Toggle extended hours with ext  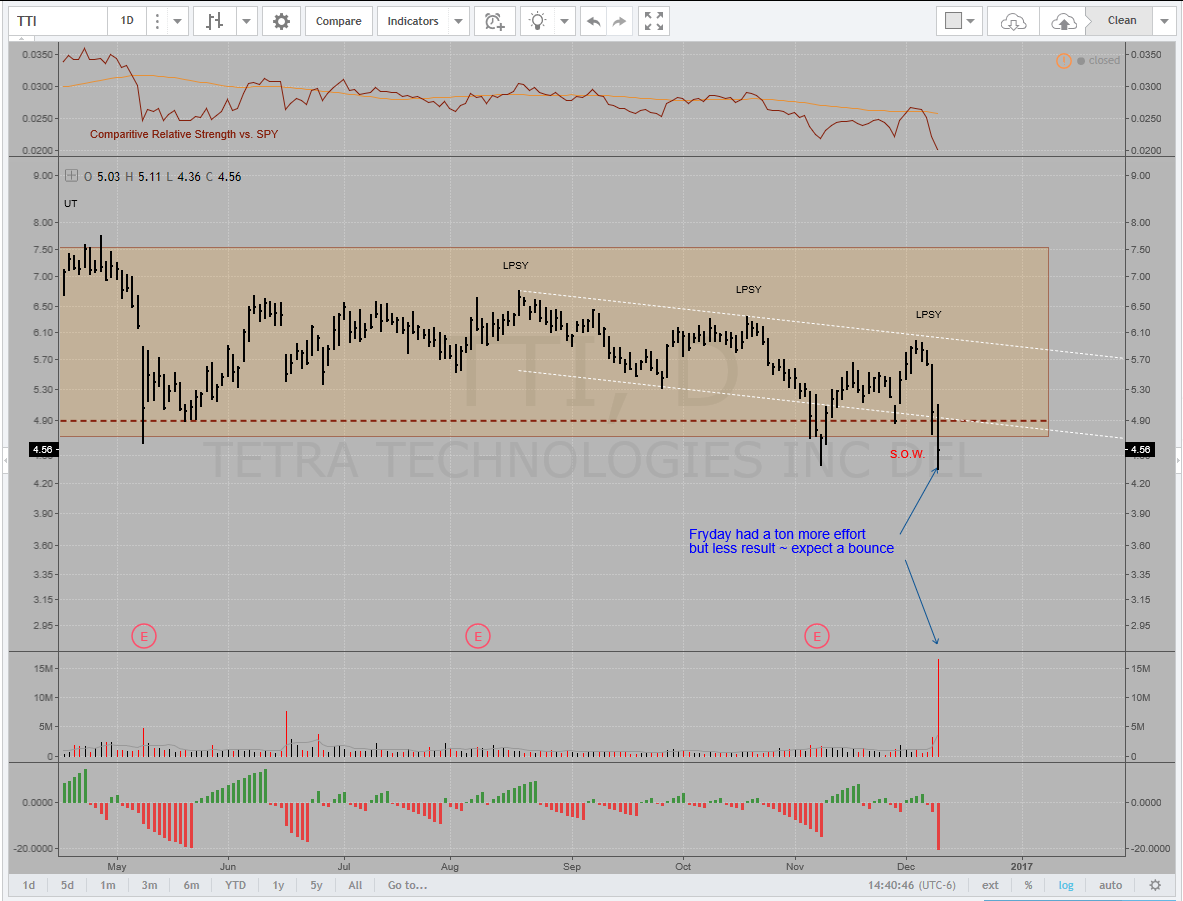point(990,885)
